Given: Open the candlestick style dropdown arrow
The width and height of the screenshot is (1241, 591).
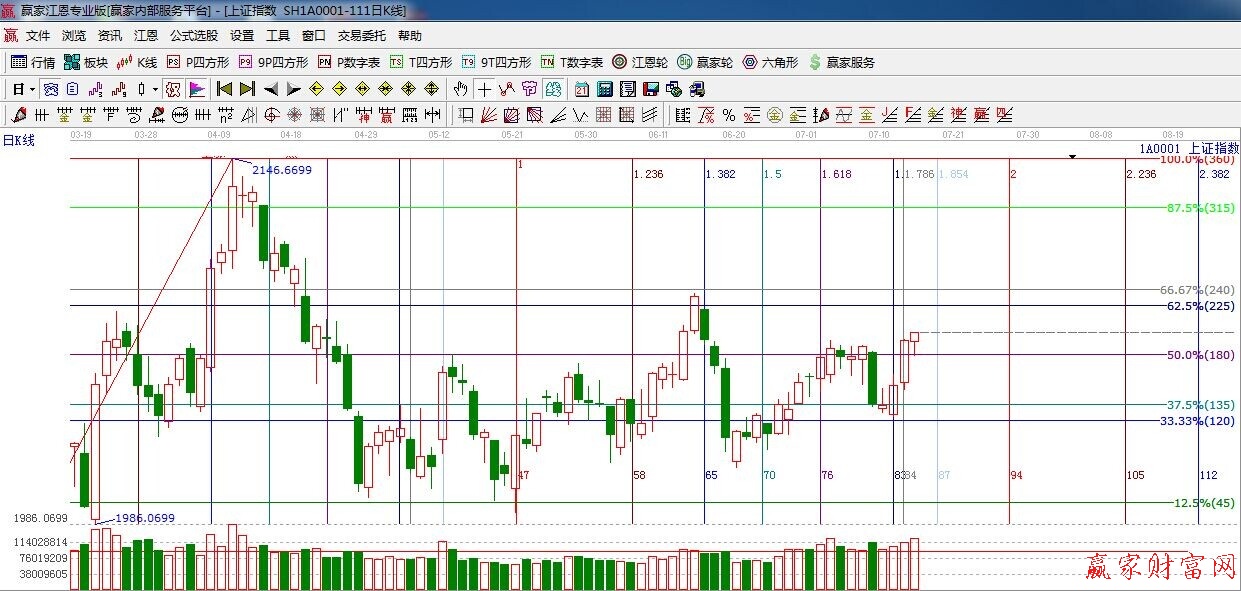Looking at the screenshot, I should 154,89.
